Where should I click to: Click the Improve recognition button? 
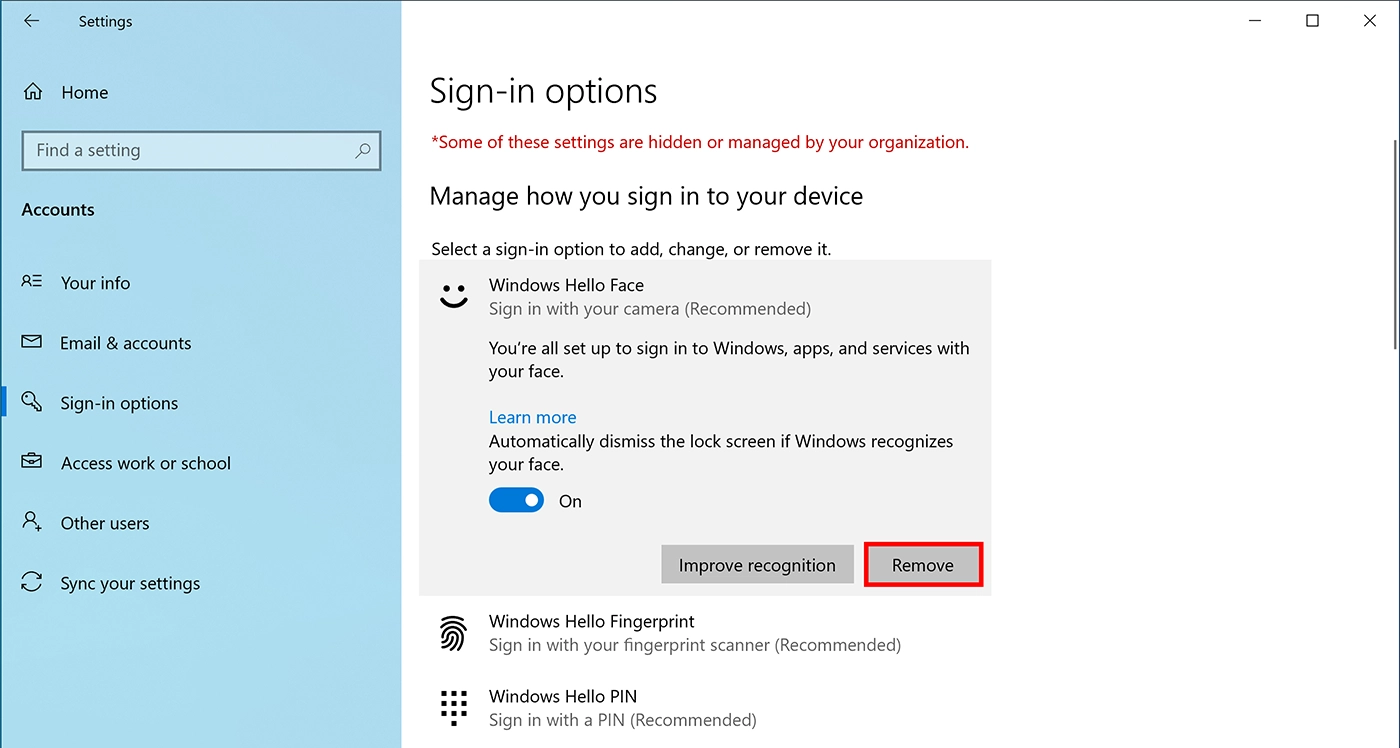[757, 565]
